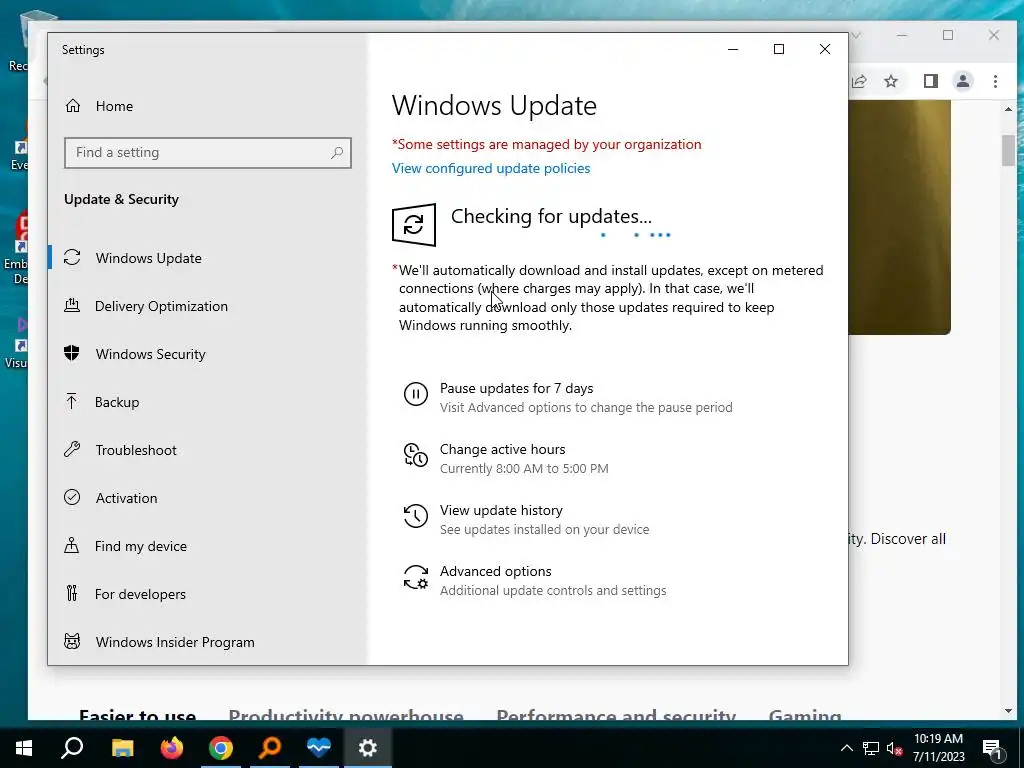Open View configured update policies link

coord(491,168)
